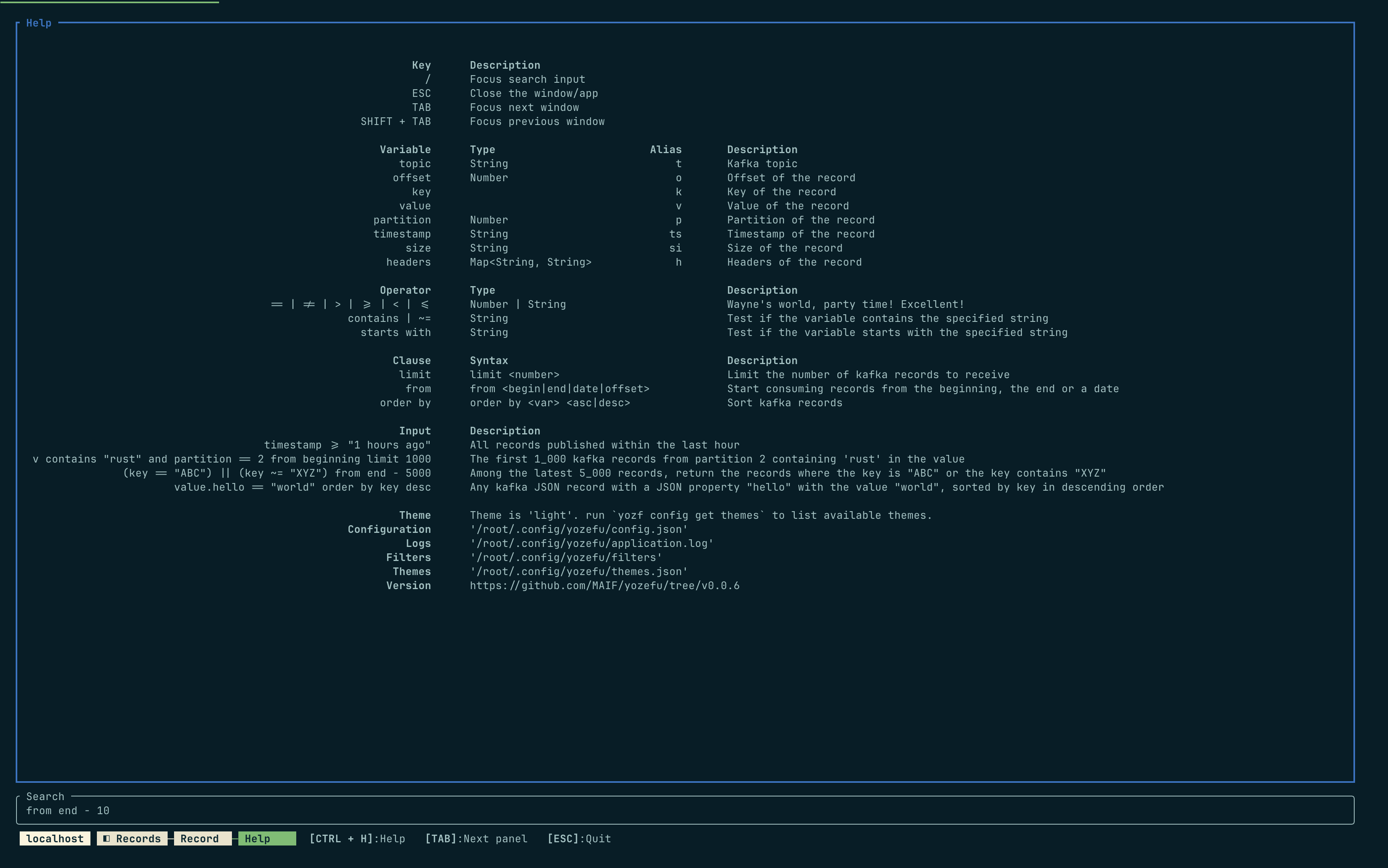Click the 'value.hello == "world"' example
Image resolution: width=1388 pixels, height=868 pixels.
[x=303, y=487]
